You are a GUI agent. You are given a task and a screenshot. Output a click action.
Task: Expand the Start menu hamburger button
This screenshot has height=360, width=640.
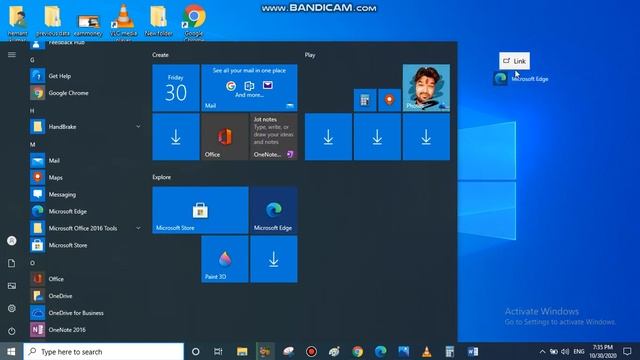click(12, 55)
